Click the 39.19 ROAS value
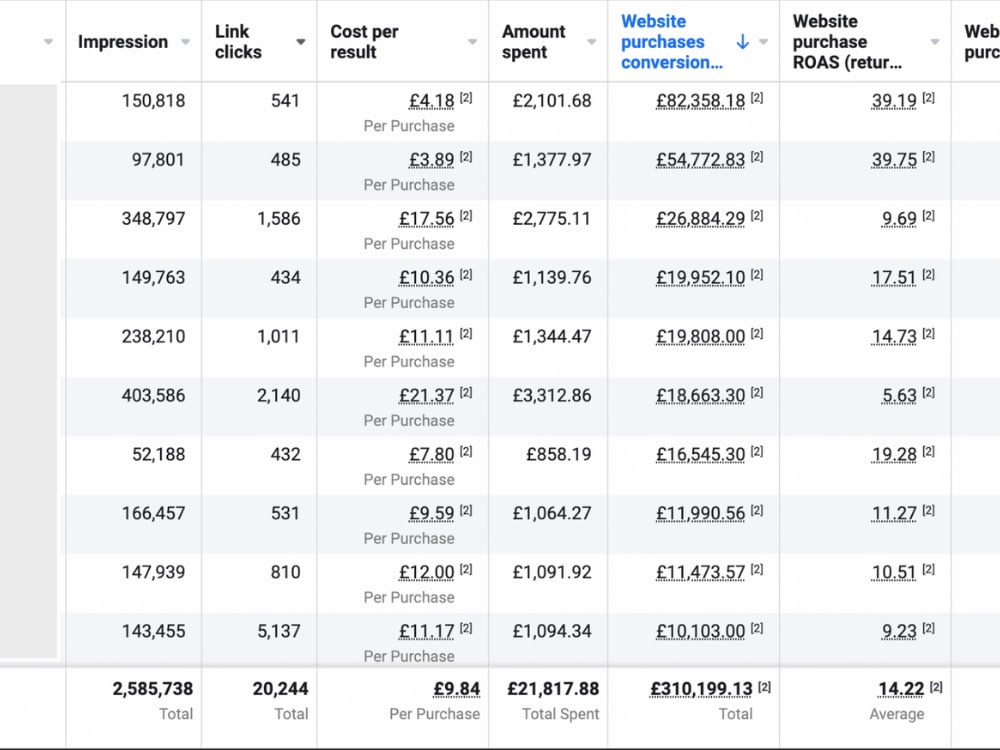The image size is (1000, 750). [x=894, y=101]
